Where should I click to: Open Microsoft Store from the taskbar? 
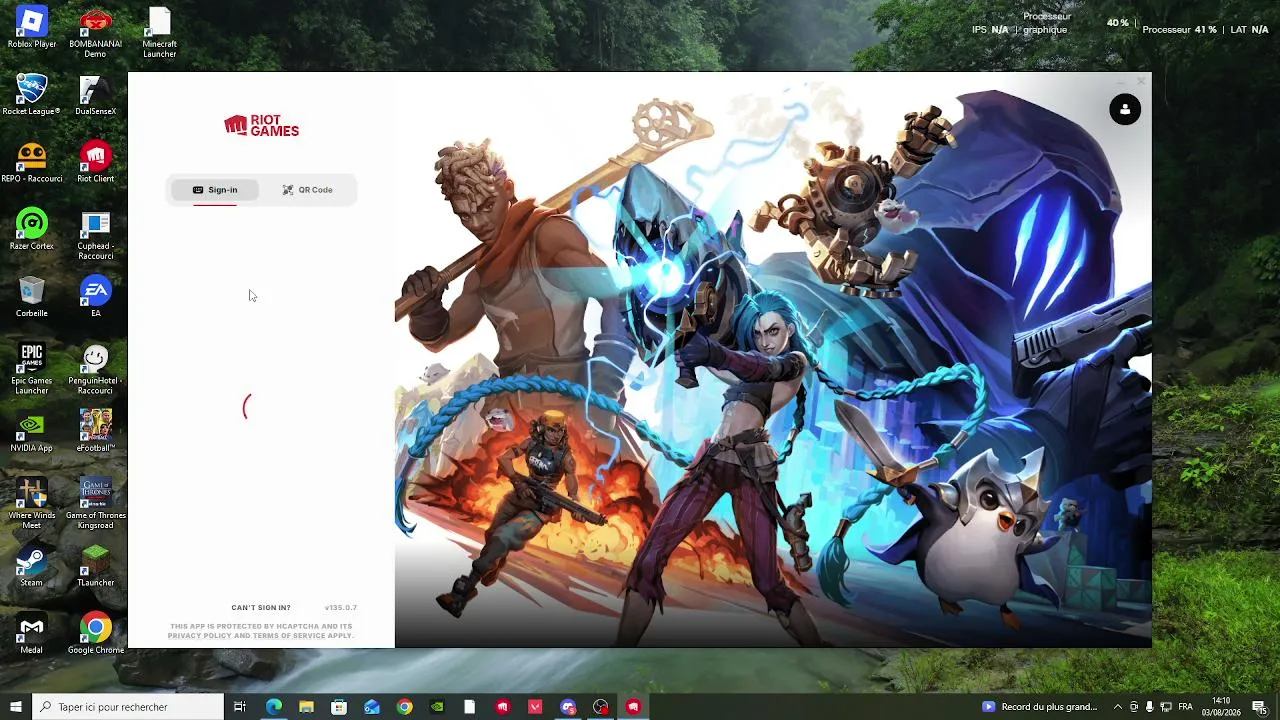339,707
